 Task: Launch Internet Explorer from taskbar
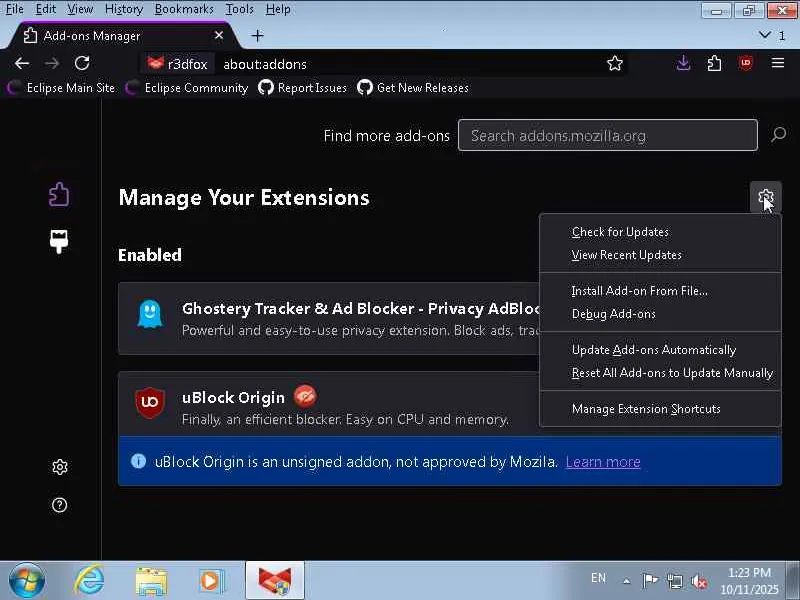click(x=89, y=581)
